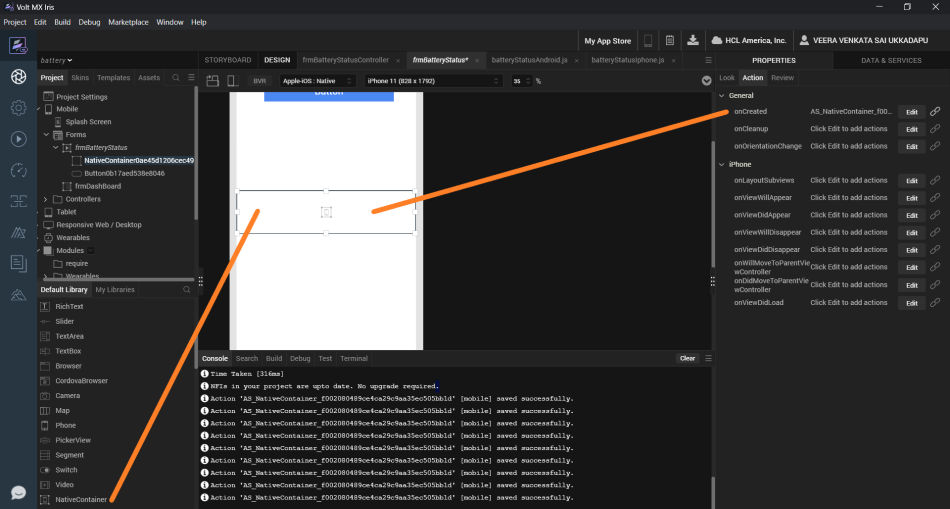Select the CordovaBrowser widget in library

(x=74, y=381)
